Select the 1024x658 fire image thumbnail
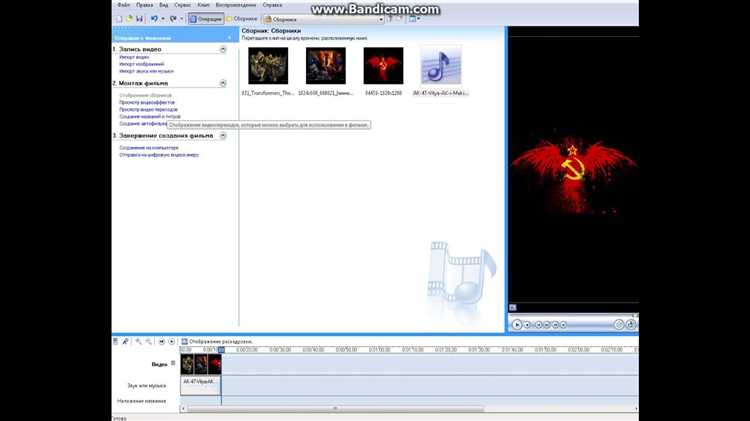The height and width of the screenshot is (421, 750). pyautogui.click(x=326, y=66)
